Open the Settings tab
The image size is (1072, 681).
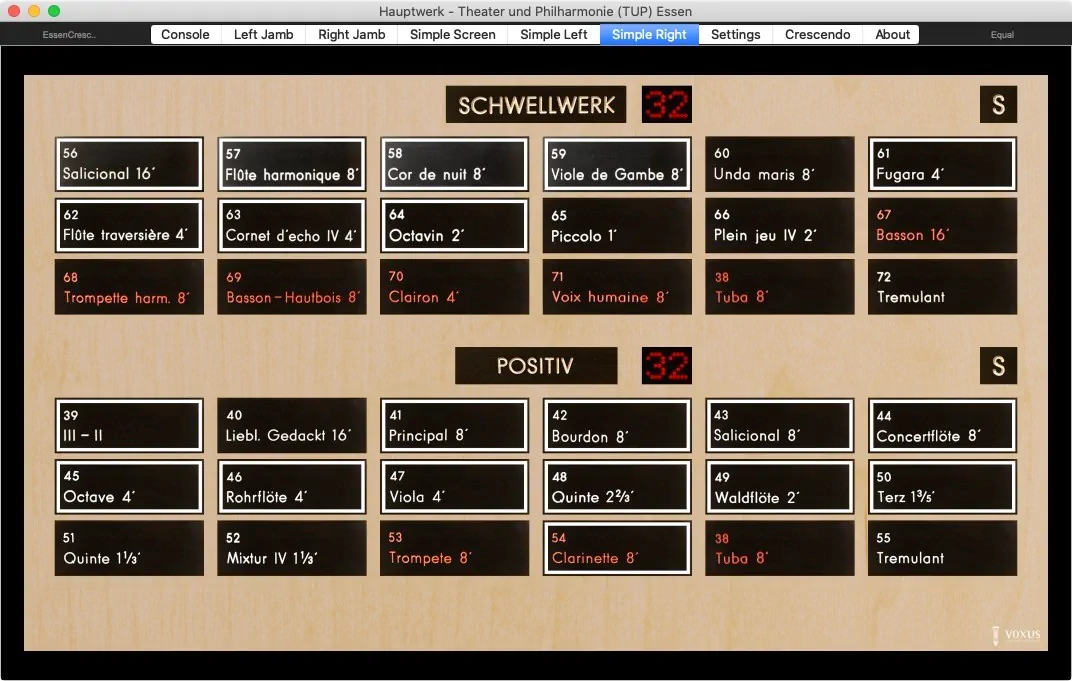point(735,34)
